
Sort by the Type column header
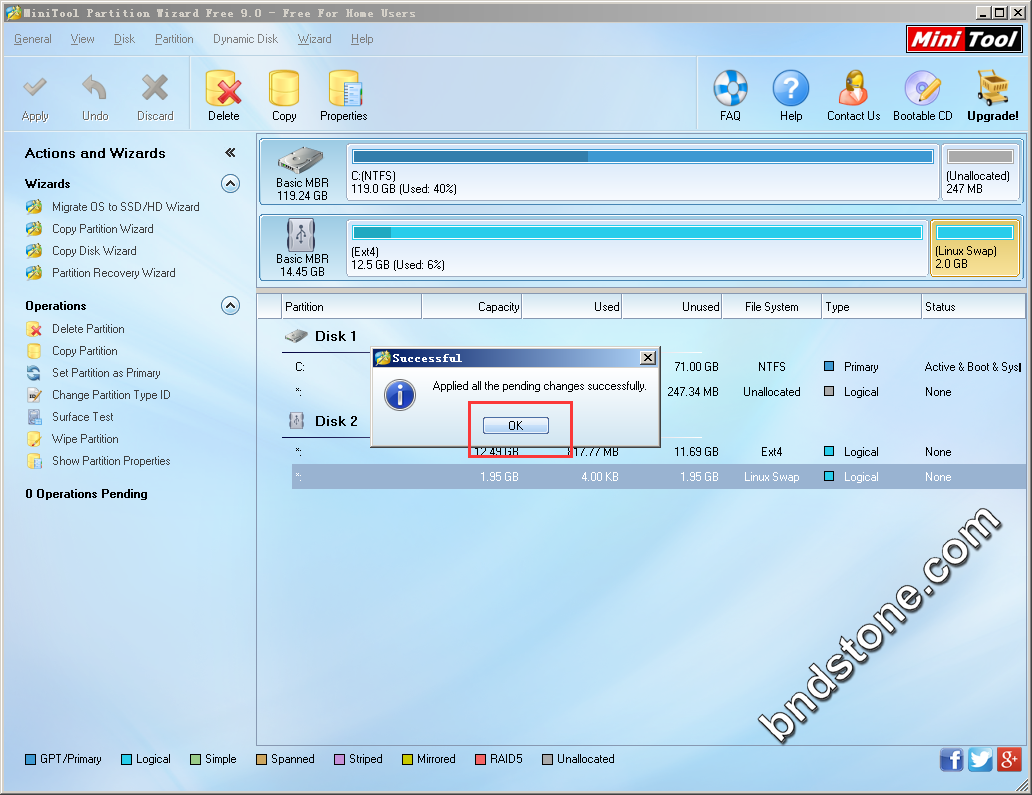point(872,307)
